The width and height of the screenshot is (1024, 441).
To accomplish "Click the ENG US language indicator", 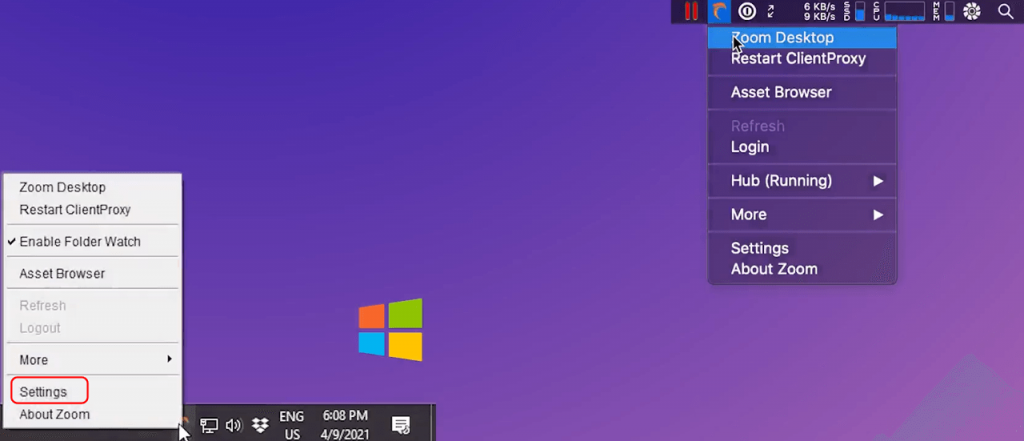I will tap(291, 424).
